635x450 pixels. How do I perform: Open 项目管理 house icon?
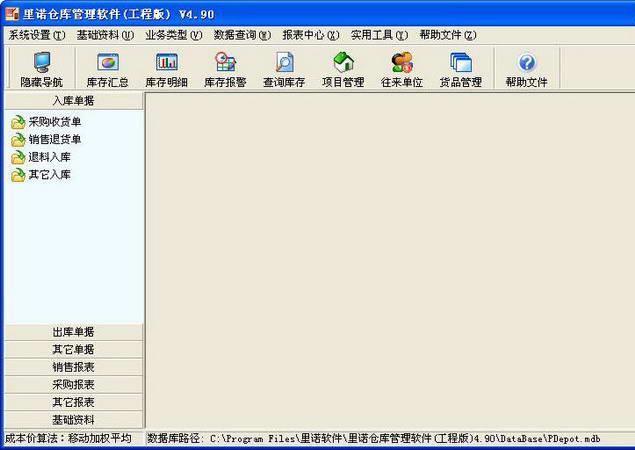(343, 62)
